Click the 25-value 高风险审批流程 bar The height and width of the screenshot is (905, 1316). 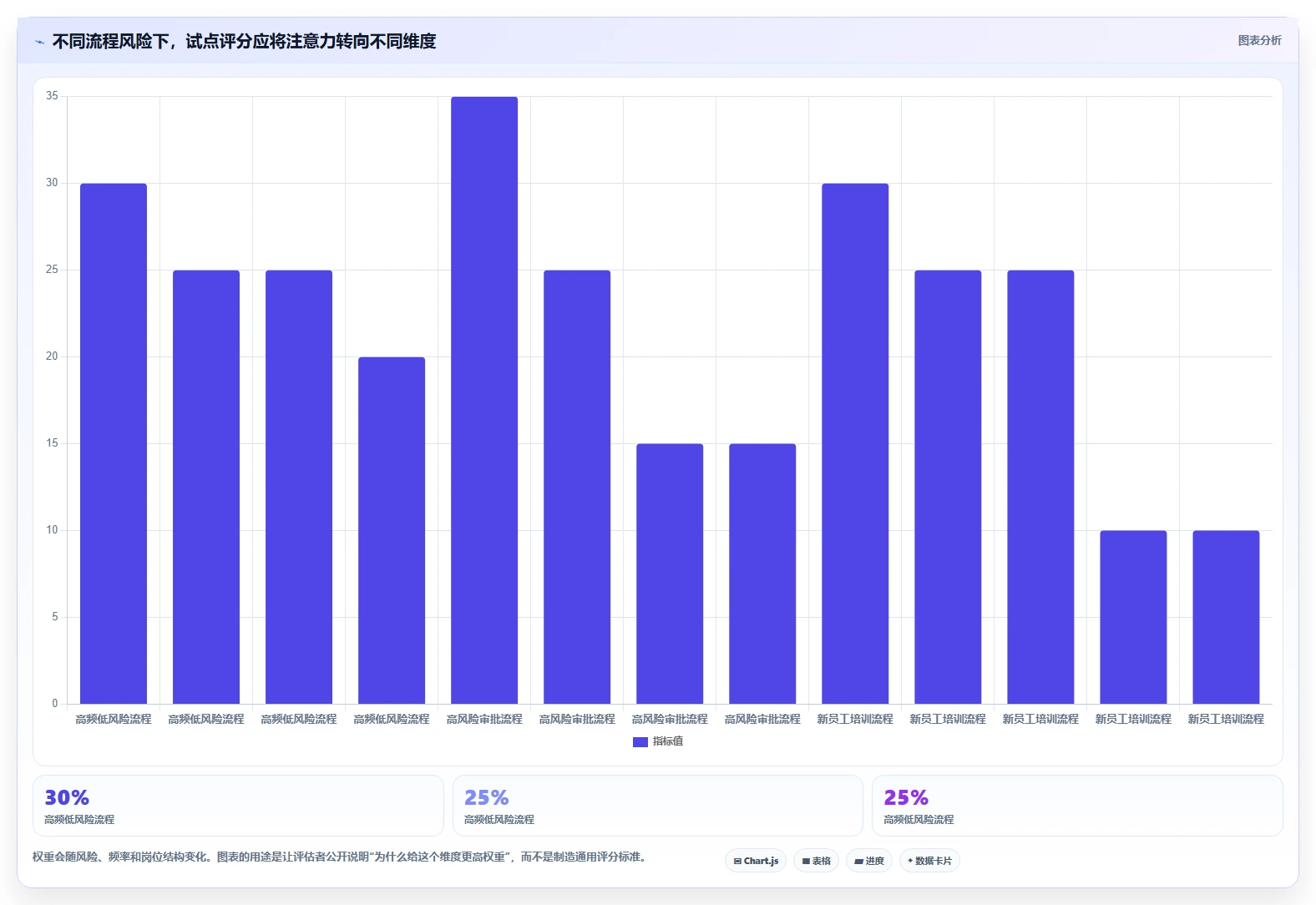click(x=577, y=487)
